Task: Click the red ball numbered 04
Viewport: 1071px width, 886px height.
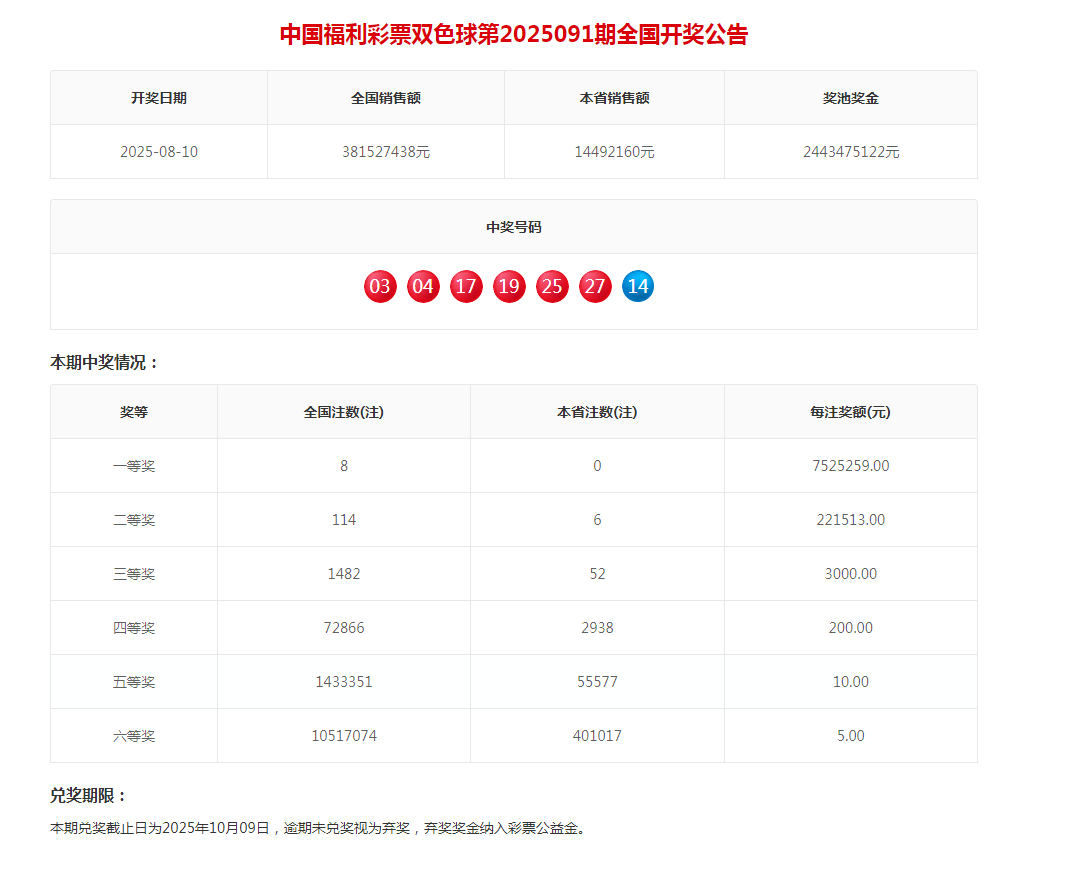Action: click(423, 286)
